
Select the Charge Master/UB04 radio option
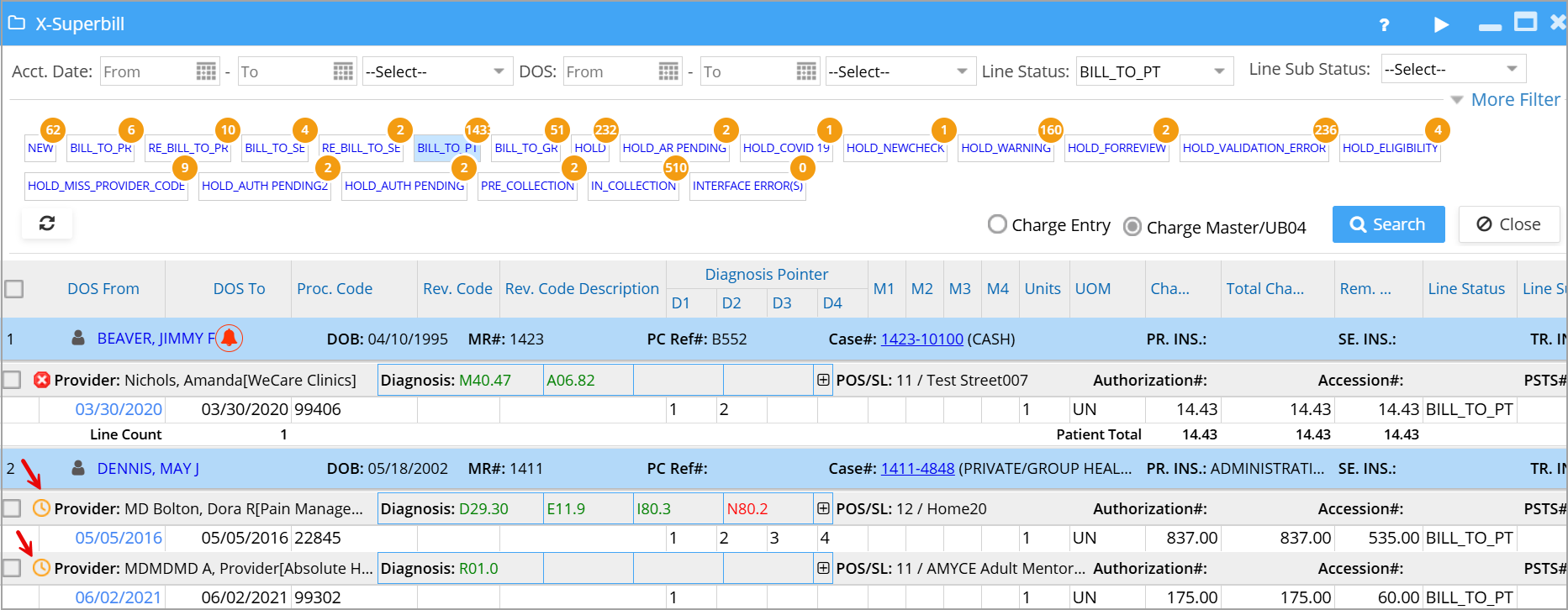click(x=1132, y=227)
